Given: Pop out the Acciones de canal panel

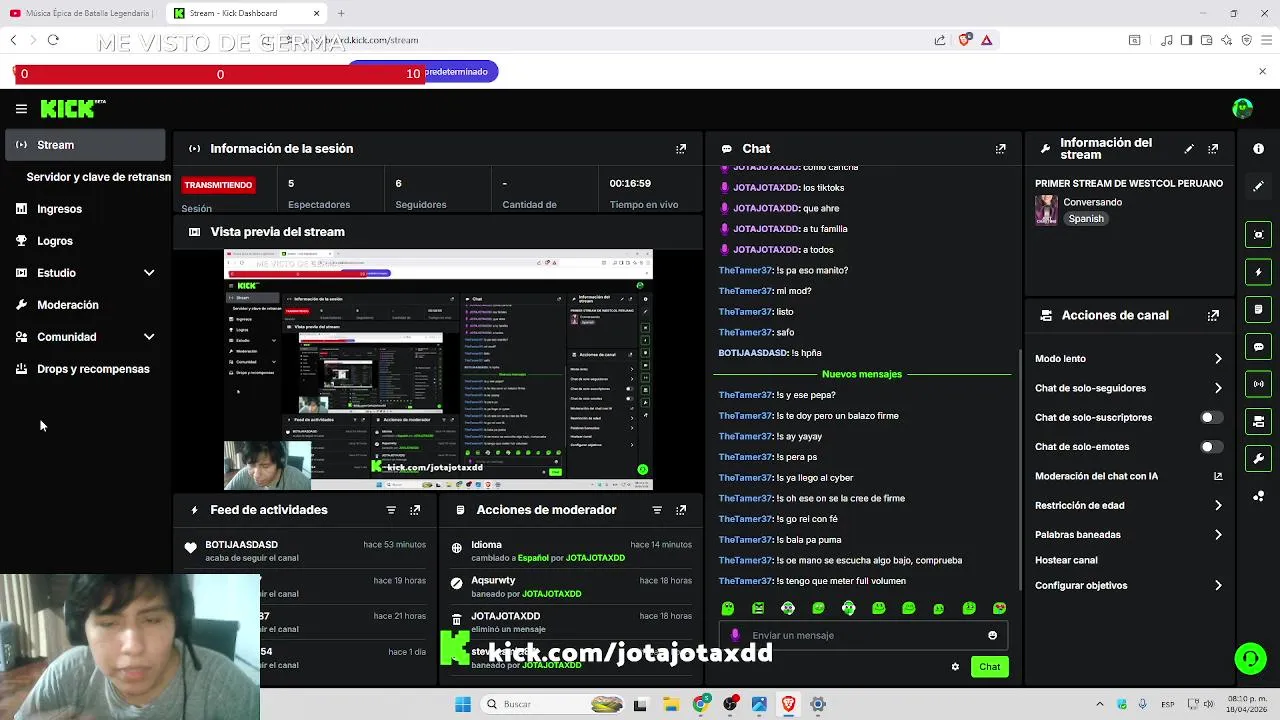Looking at the screenshot, I should [1213, 315].
